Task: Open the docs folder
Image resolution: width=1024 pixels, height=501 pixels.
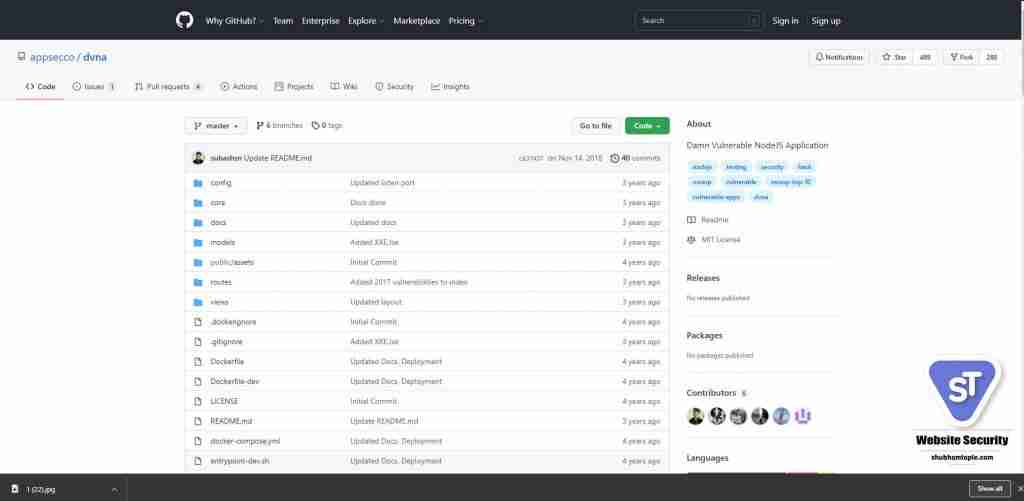Action: pyautogui.click(x=218, y=223)
